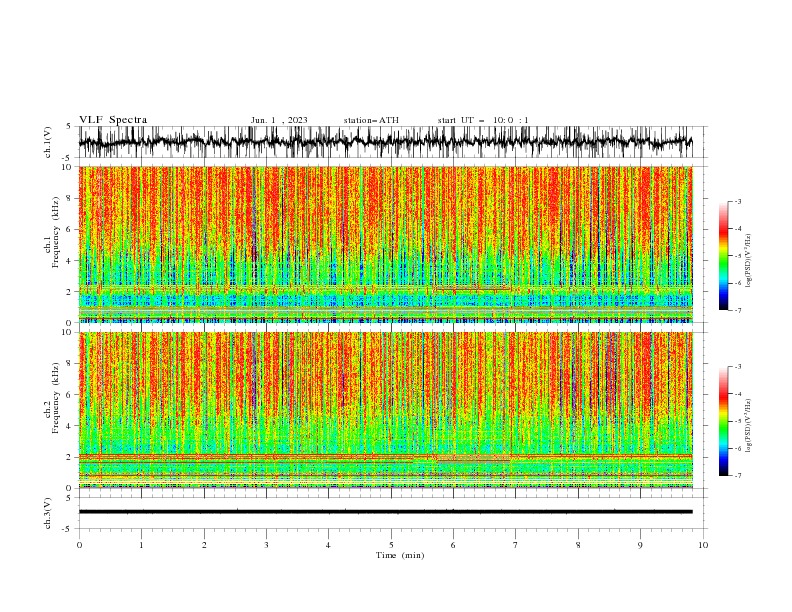Click inside the ch.2 spectrogram panel
The width and height of the screenshot is (792, 612).
pos(385,410)
